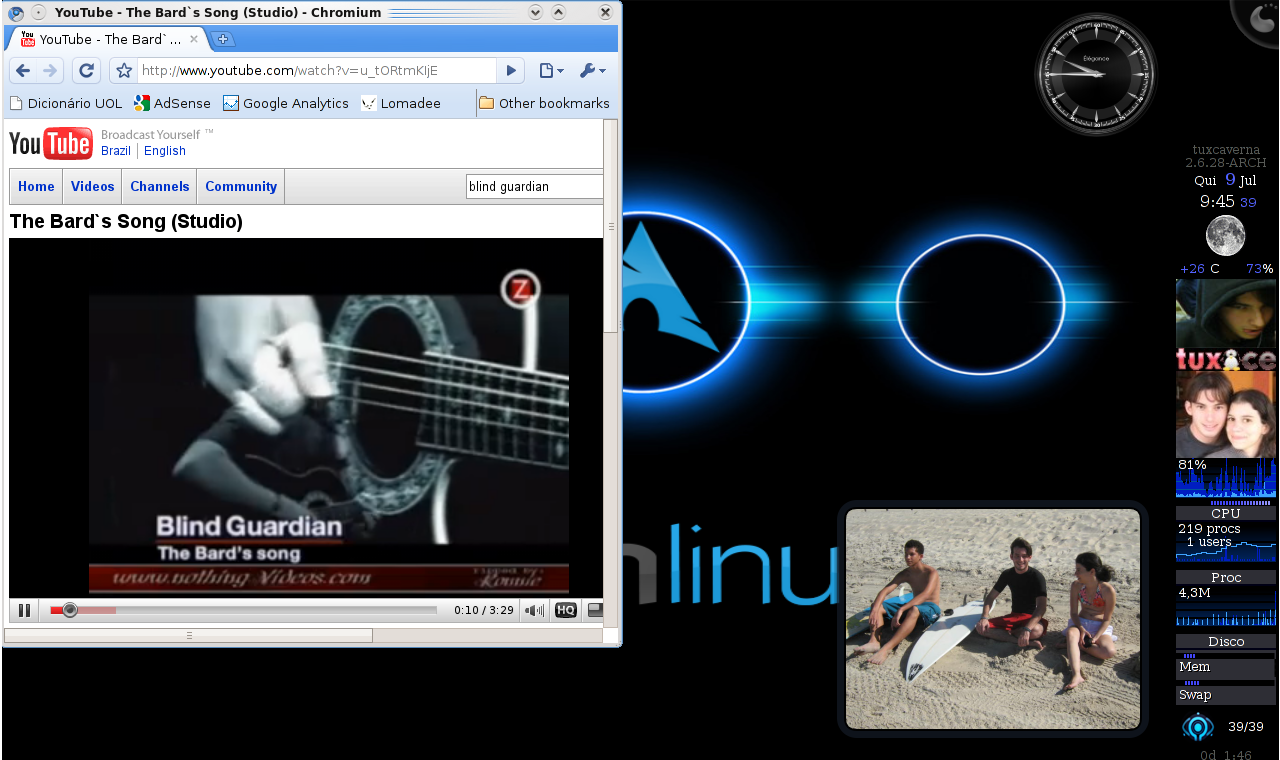The image size is (1280, 760).
Task: Go back with browser back arrow
Action: 23,71
